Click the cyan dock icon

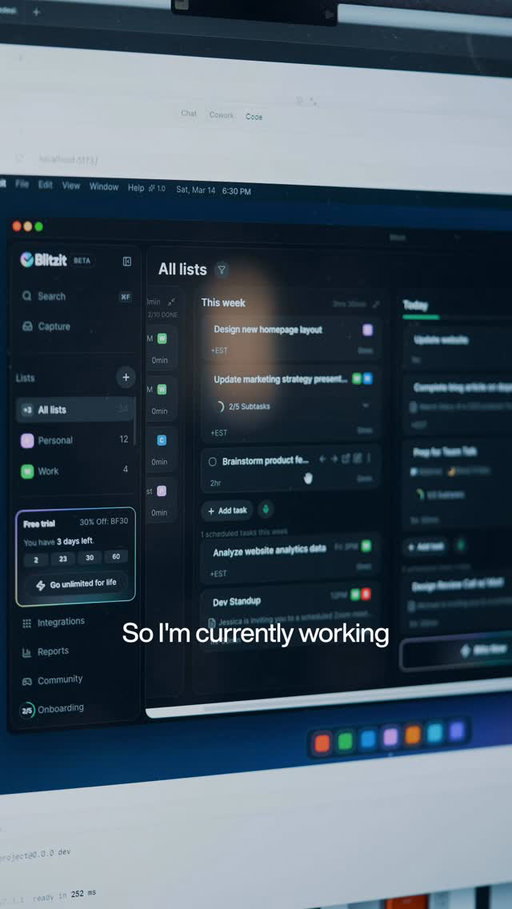tap(435, 733)
